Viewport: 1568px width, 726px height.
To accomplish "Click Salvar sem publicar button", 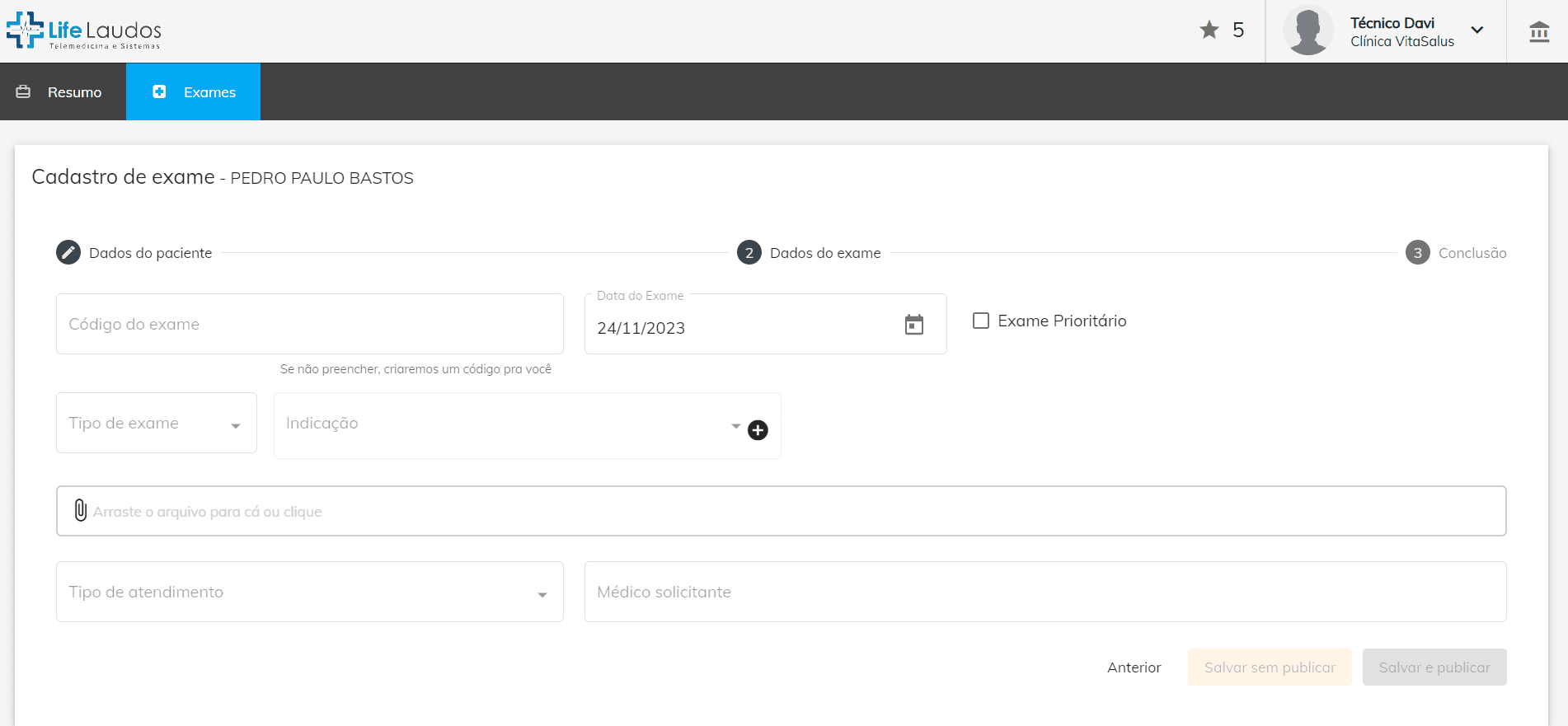I will pyautogui.click(x=1269, y=667).
